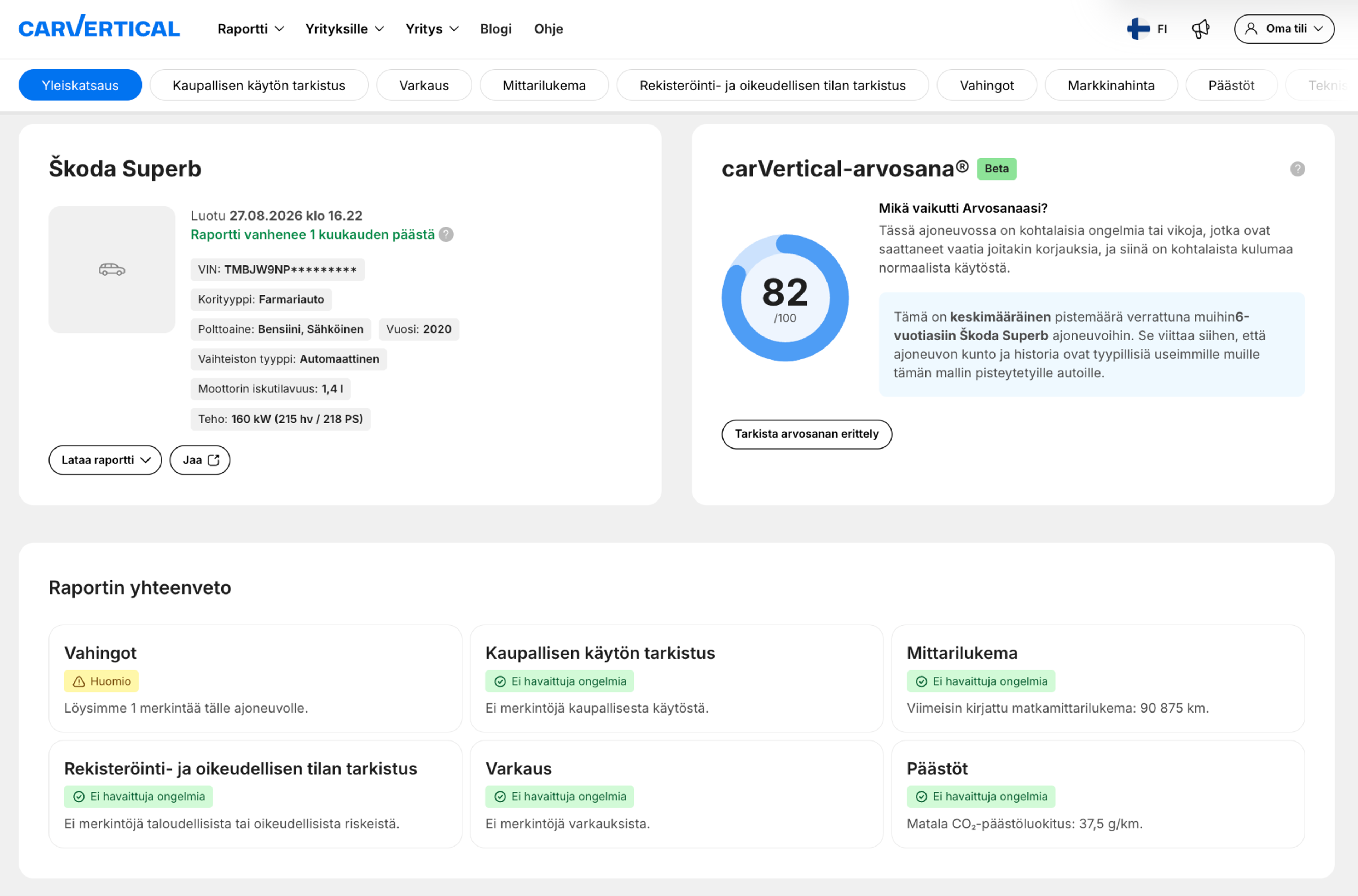The image size is (1358, 896).
Task: Click the Finnish flag language selector
Action: coord(1147,29)
